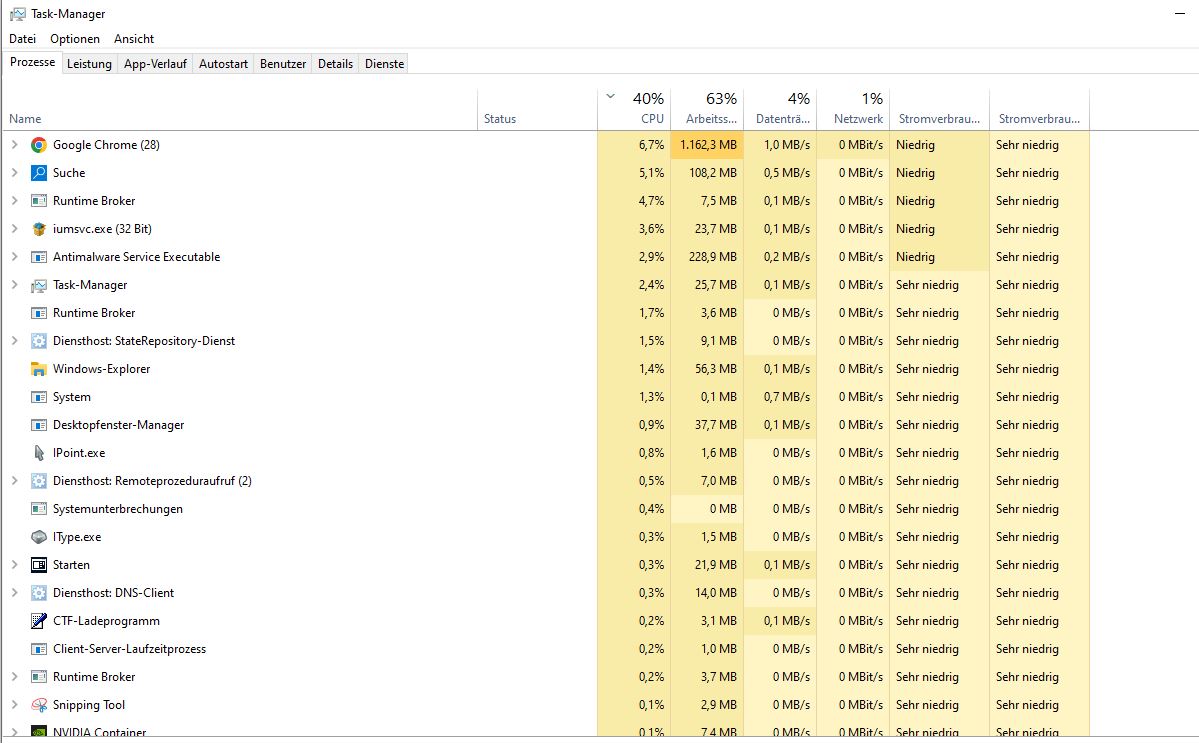Switch to the Benutzer tab

tap(283, 63)
